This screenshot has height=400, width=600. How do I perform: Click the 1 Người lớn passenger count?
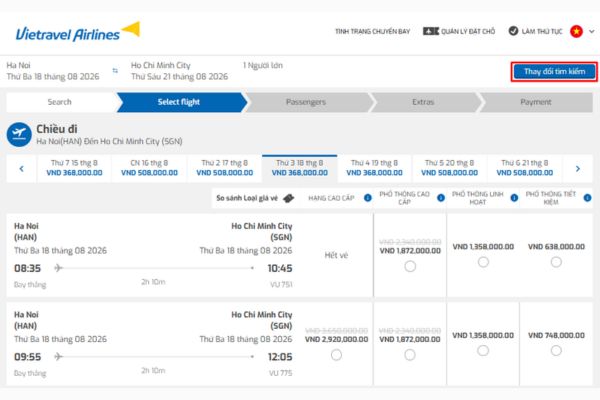(263, 65)
